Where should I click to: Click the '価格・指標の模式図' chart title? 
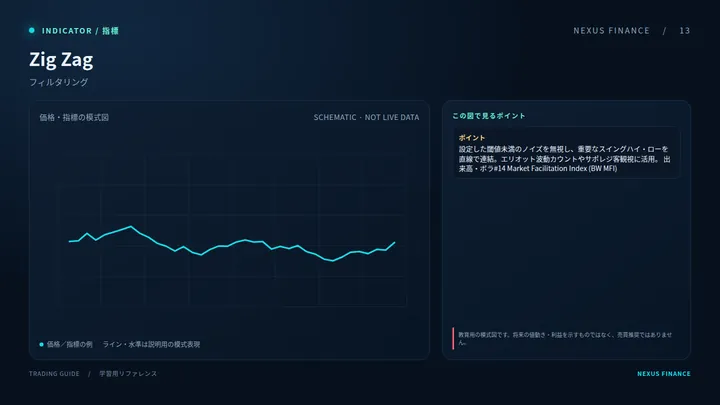click(74, 118)
